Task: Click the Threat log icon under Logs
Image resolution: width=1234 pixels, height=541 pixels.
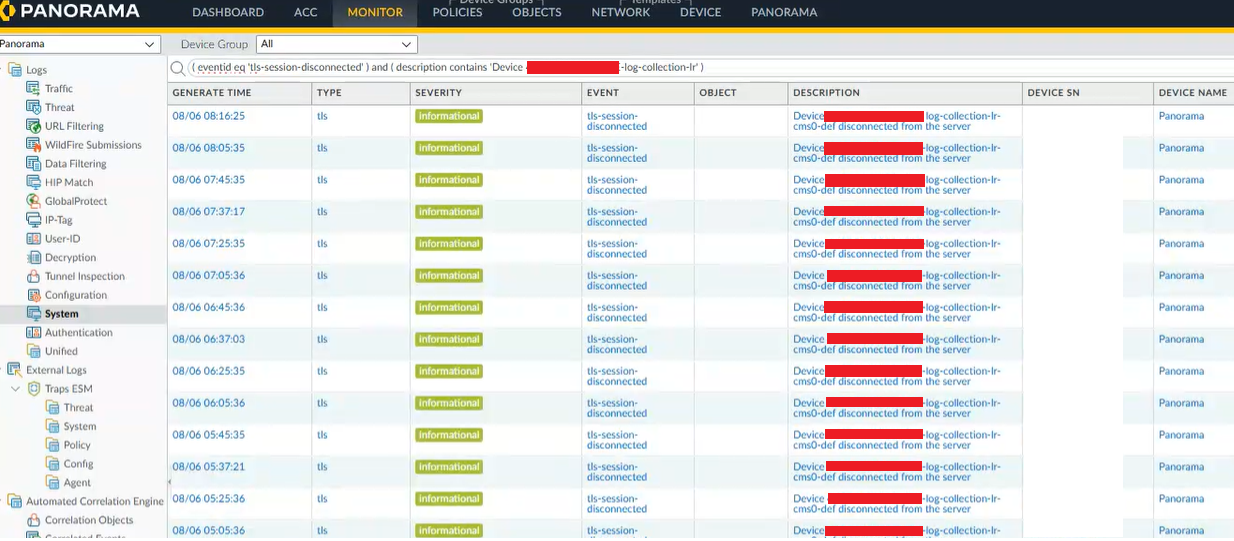Action: (33, 107)
